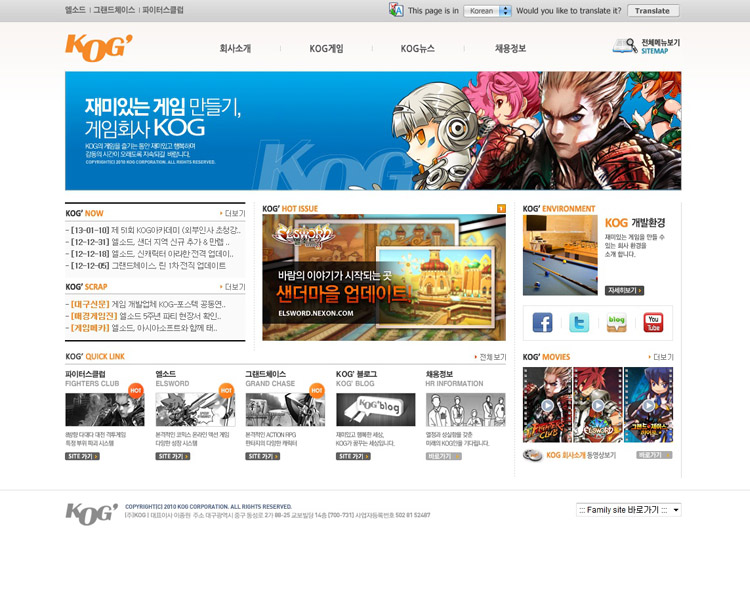
Task: Click 전체보기 next to KOG Quick Link
Action: [491, 357]
